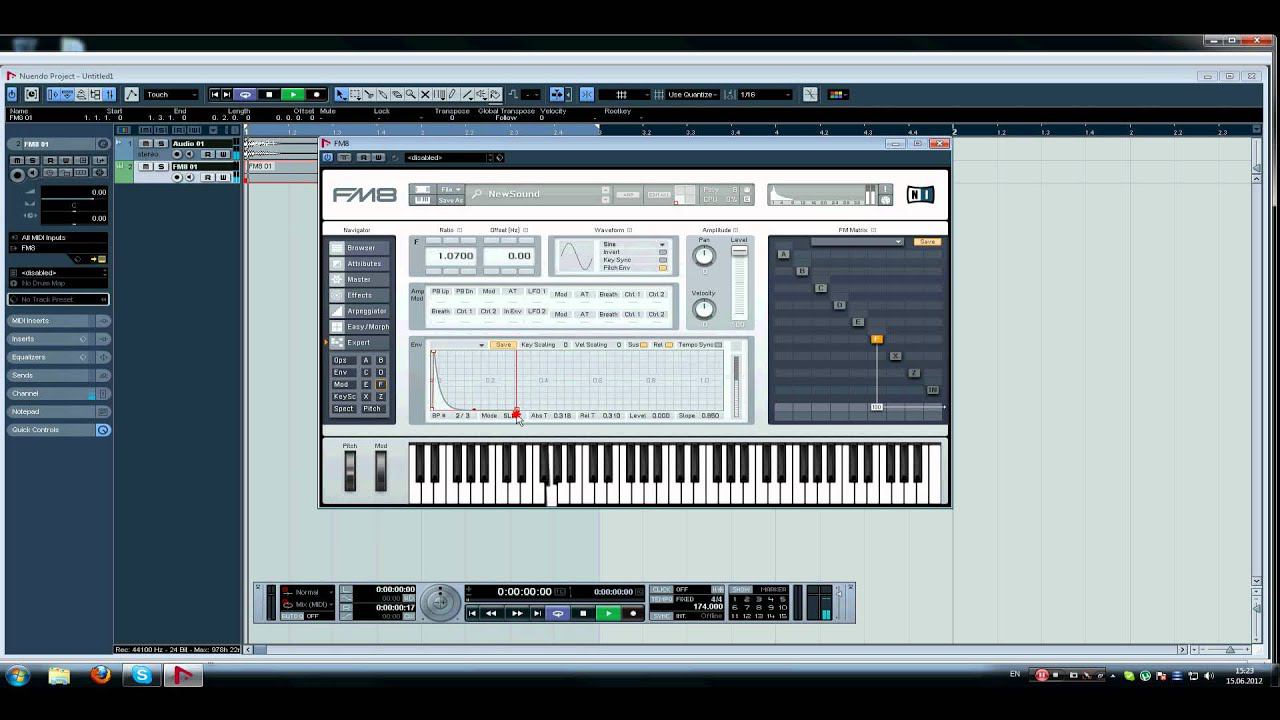The image size is (1280, 720).
Task: Solo the Audio 01 track
Action: [x=160, y=143]
